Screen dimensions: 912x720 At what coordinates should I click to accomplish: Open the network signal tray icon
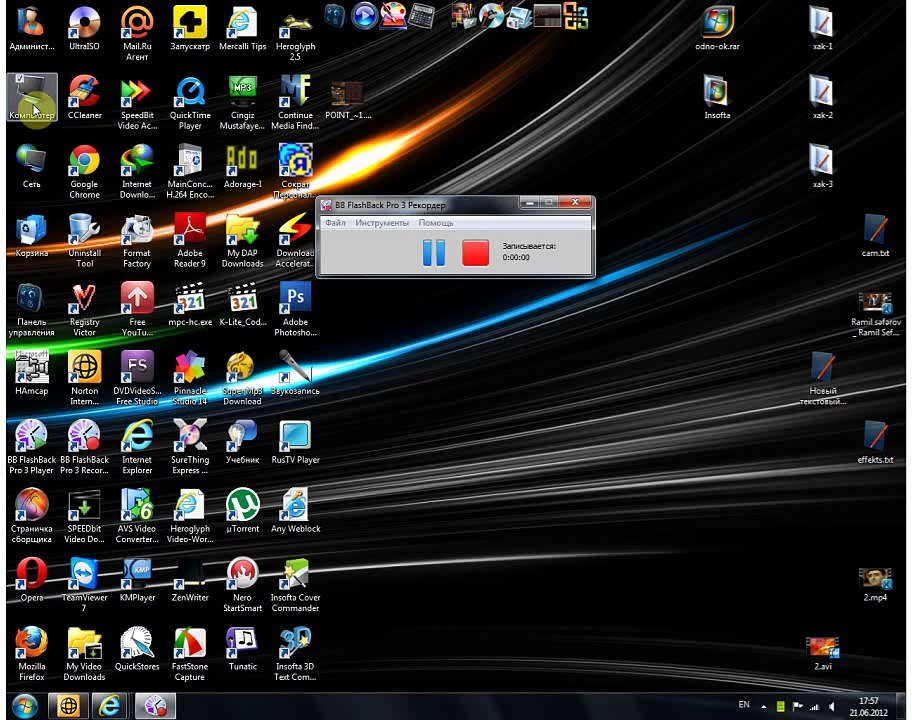pyautogui.click(x=814, y=707)
